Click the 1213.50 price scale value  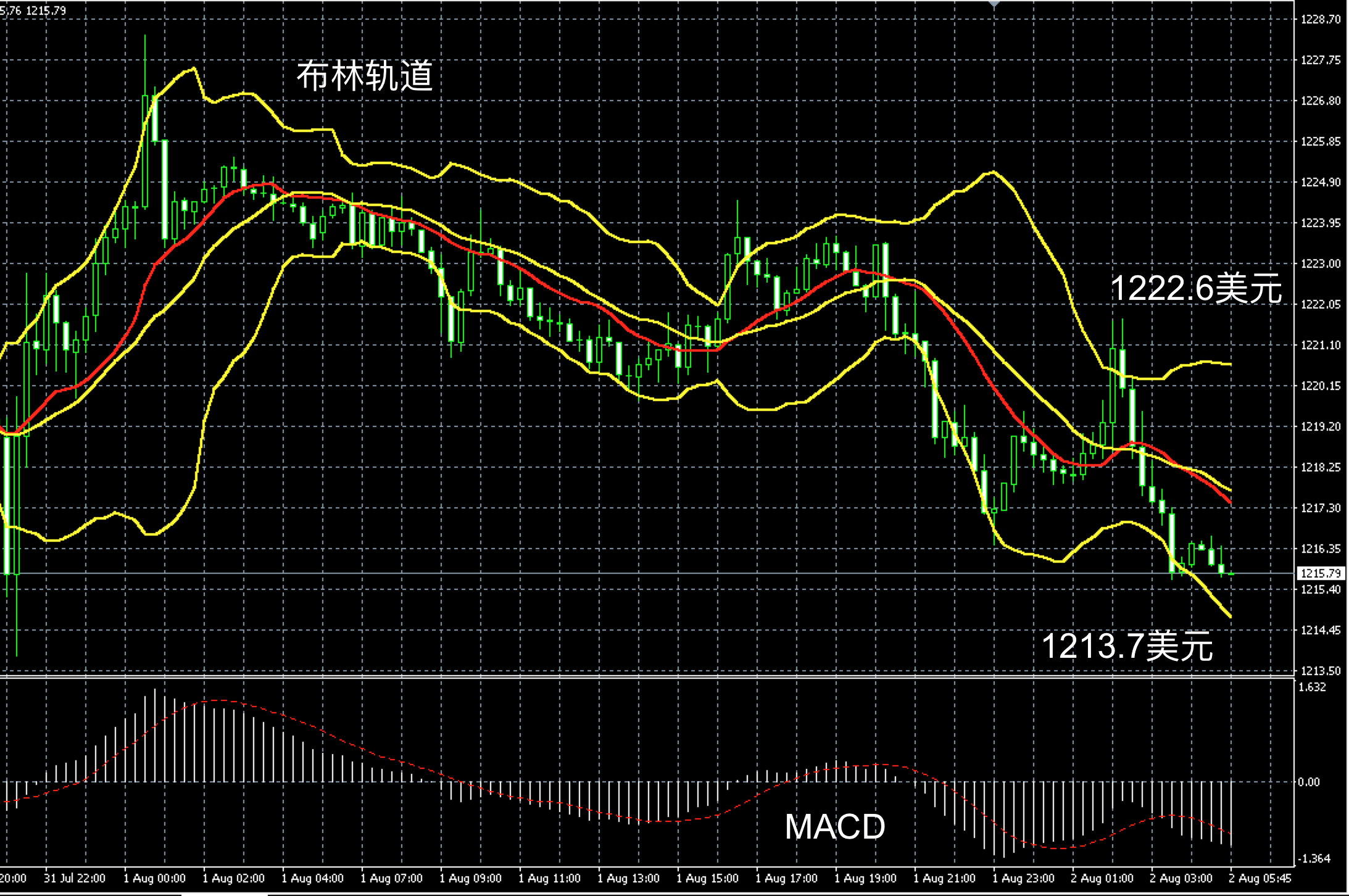pos(1321,671)
